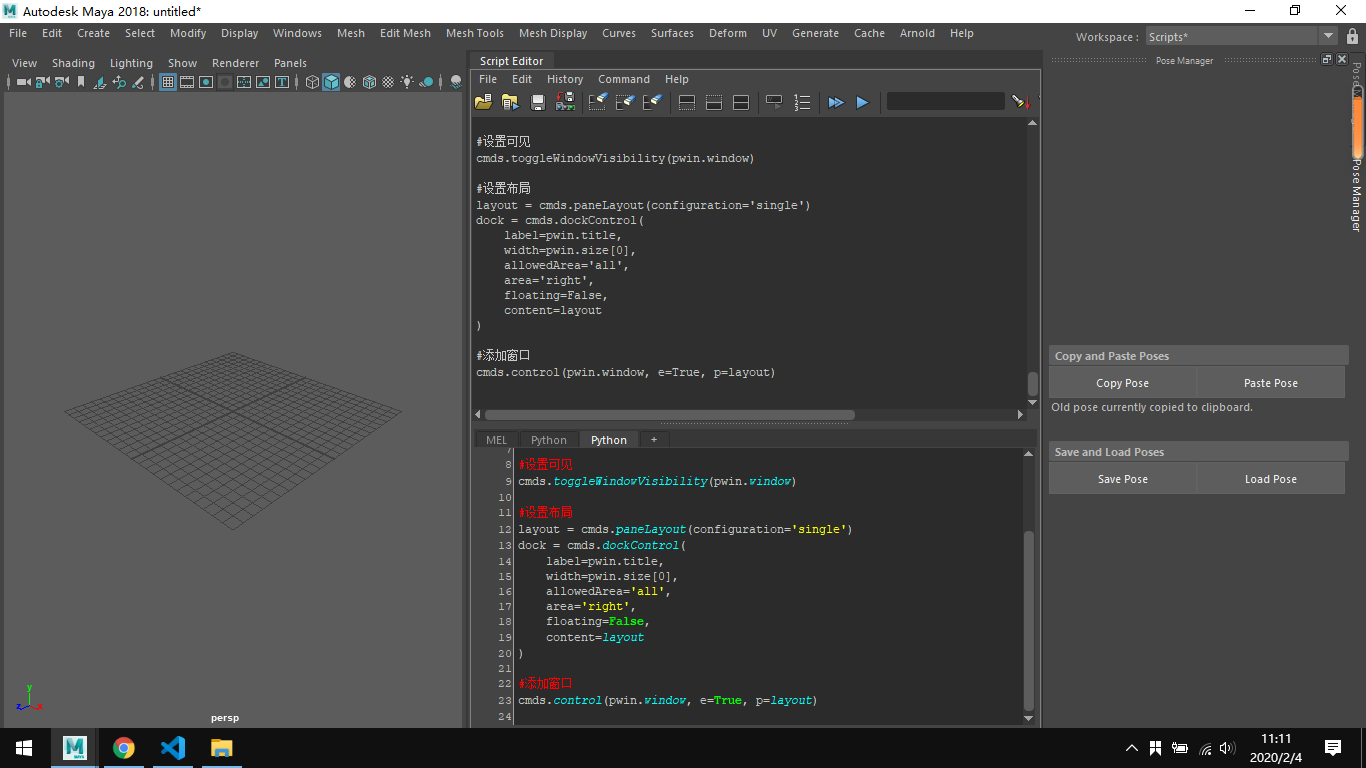The width and height of the screenshot is (1366, 768).
Task: Click the Source Script icon
Action: pyautogui.click(x=510, y=102)
